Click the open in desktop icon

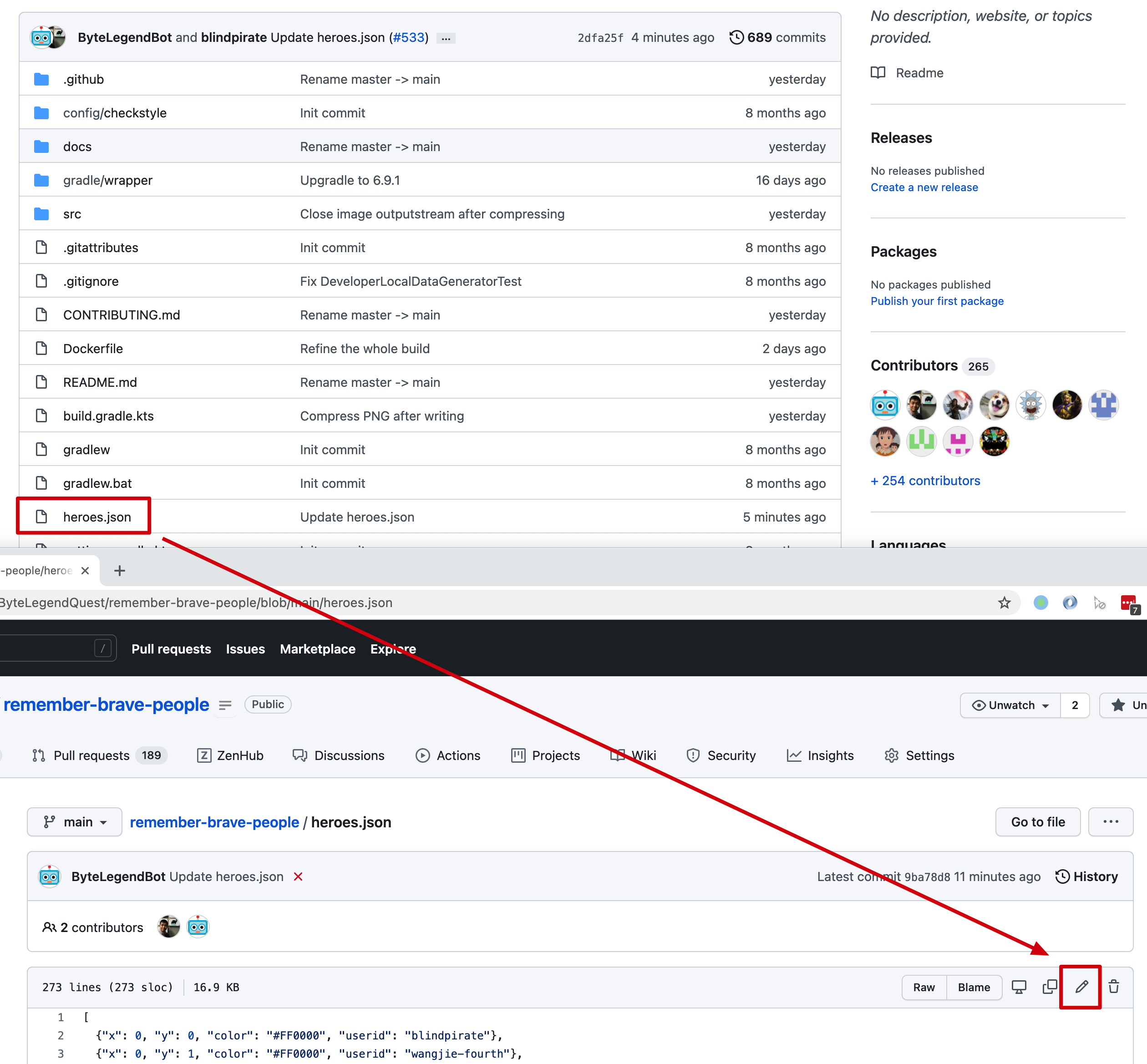point(1019,987)
